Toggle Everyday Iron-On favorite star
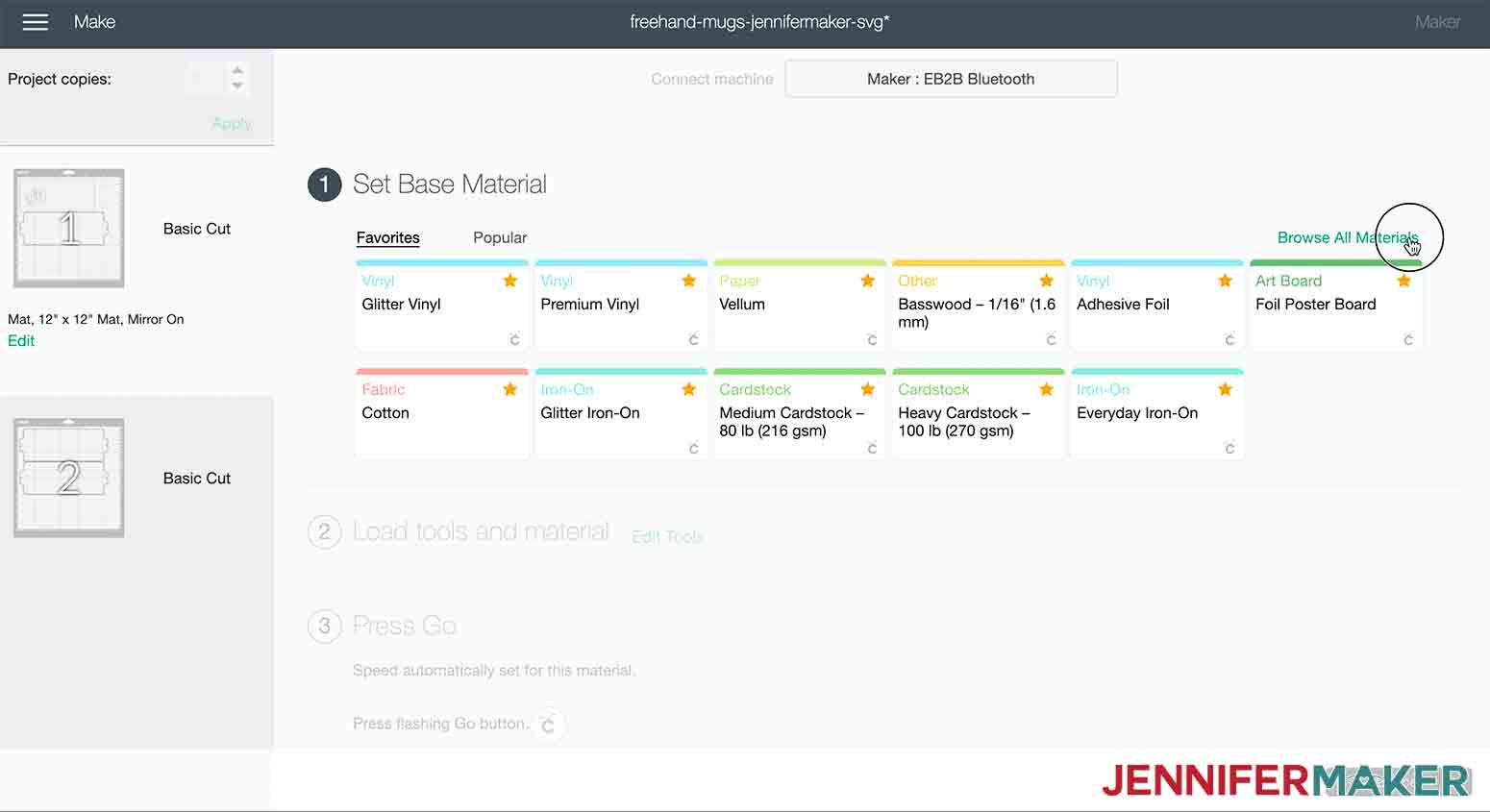Image resolution: width=1490 pixels, height=812 pixels. 1226,389
